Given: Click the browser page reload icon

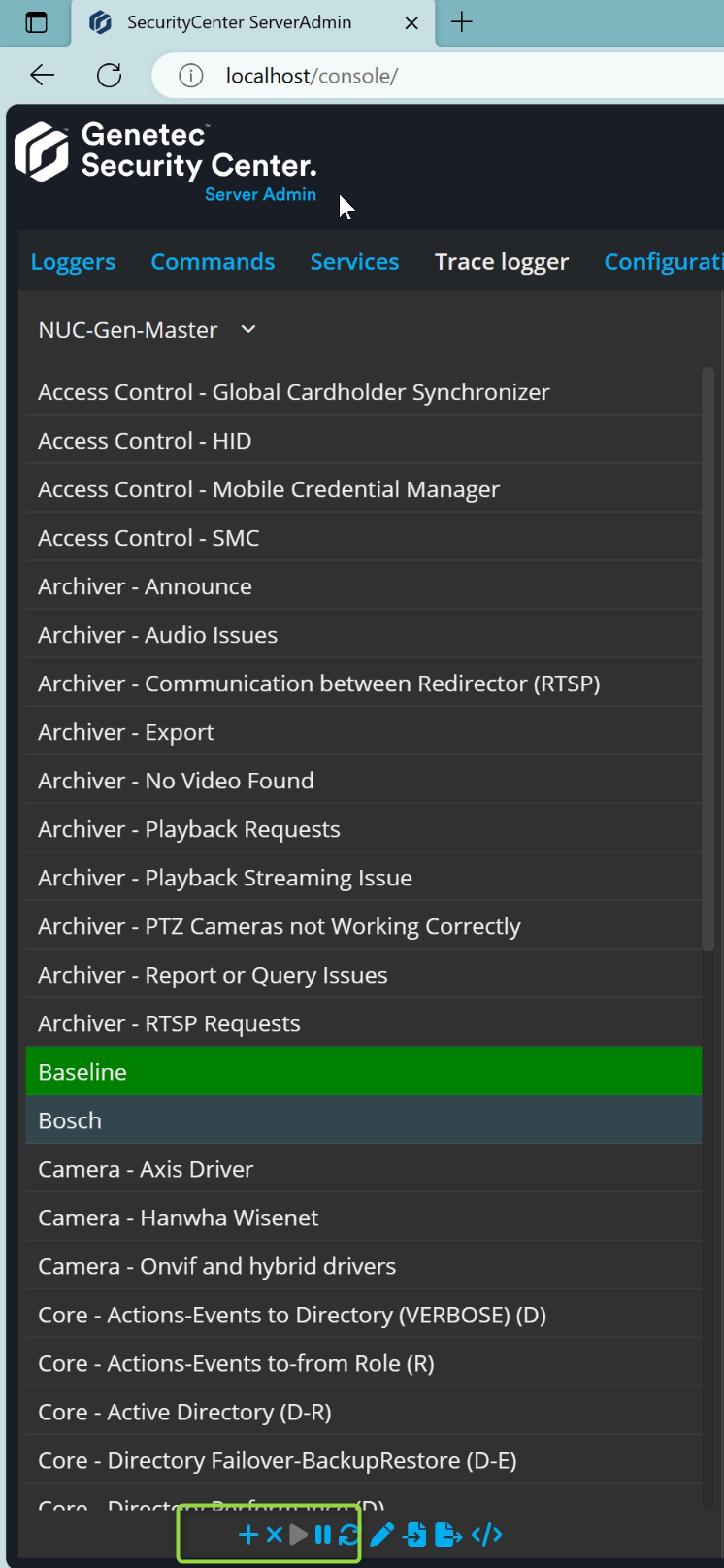Looking at the screenshot, I should click(110, 76).
